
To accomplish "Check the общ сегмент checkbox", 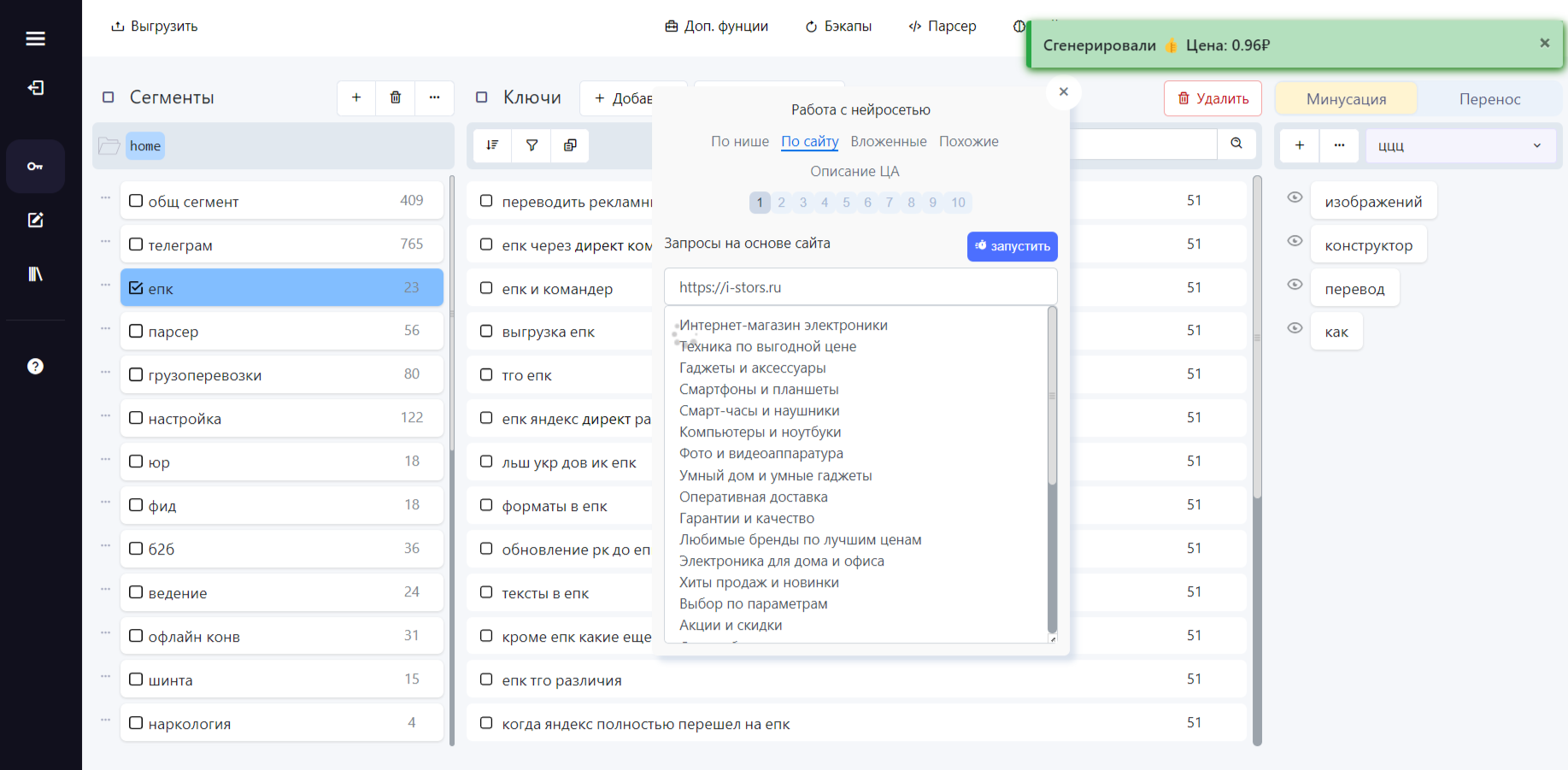I will click(136, 201).
